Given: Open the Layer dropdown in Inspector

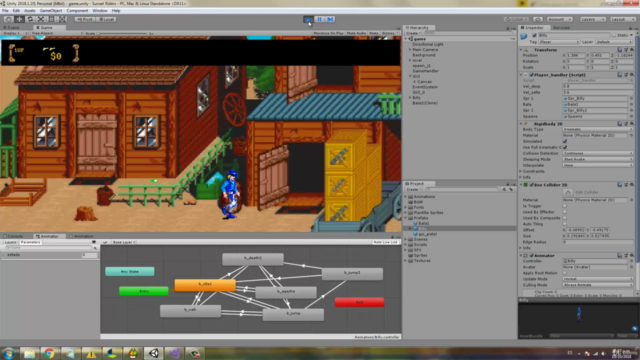Looking at the screenshot, I should (x=614, y=42).
